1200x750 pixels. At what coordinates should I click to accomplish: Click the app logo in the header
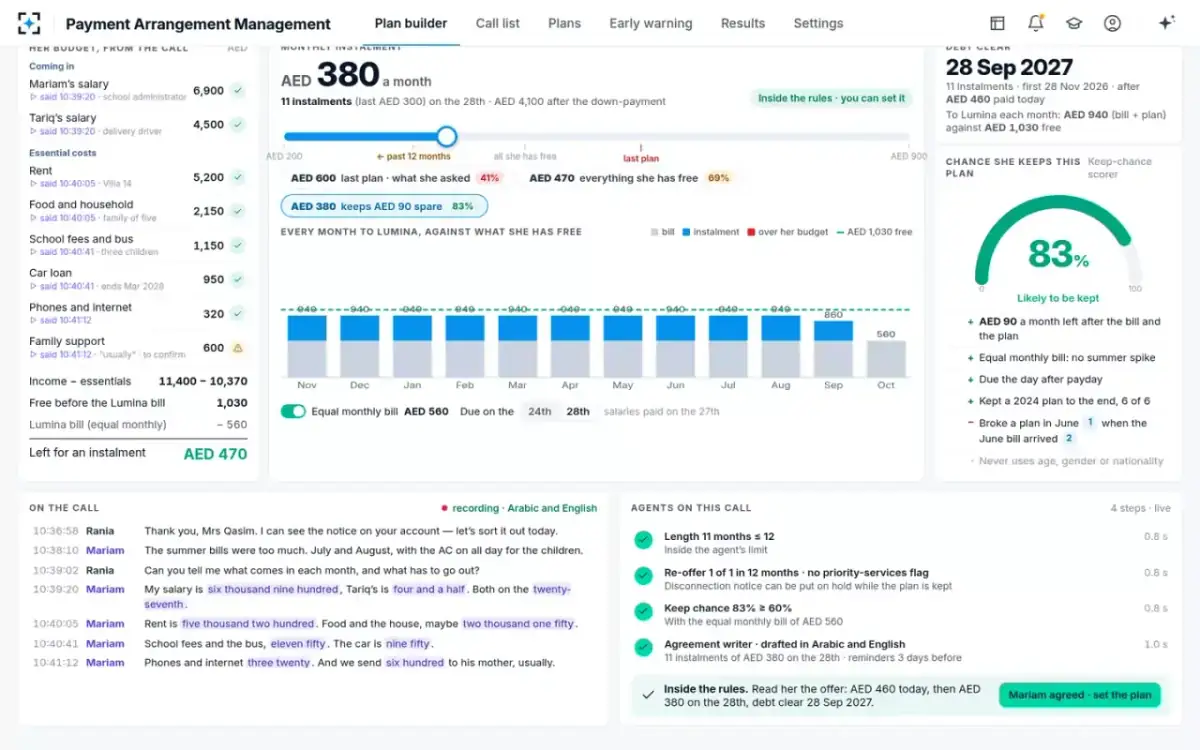point(29,23)
